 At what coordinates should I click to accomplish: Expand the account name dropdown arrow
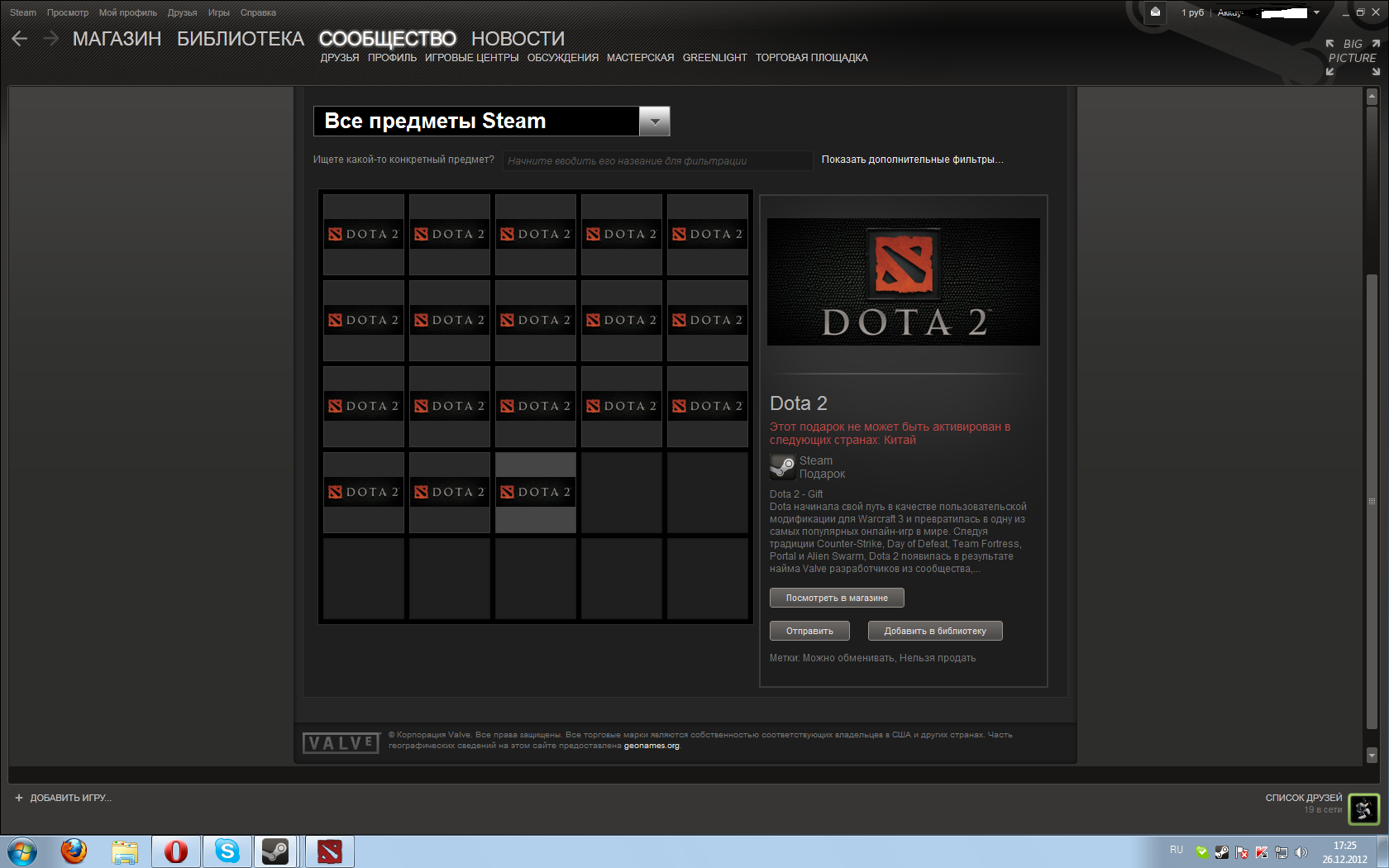(1316, 12)
